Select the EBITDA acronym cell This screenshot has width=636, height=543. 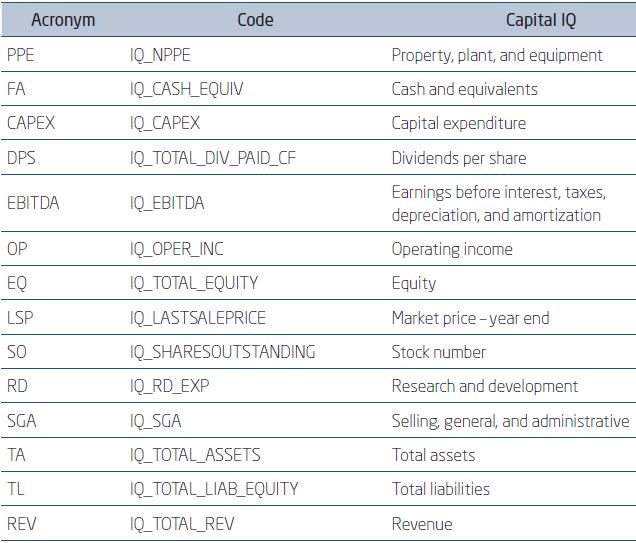pos(33,203)
